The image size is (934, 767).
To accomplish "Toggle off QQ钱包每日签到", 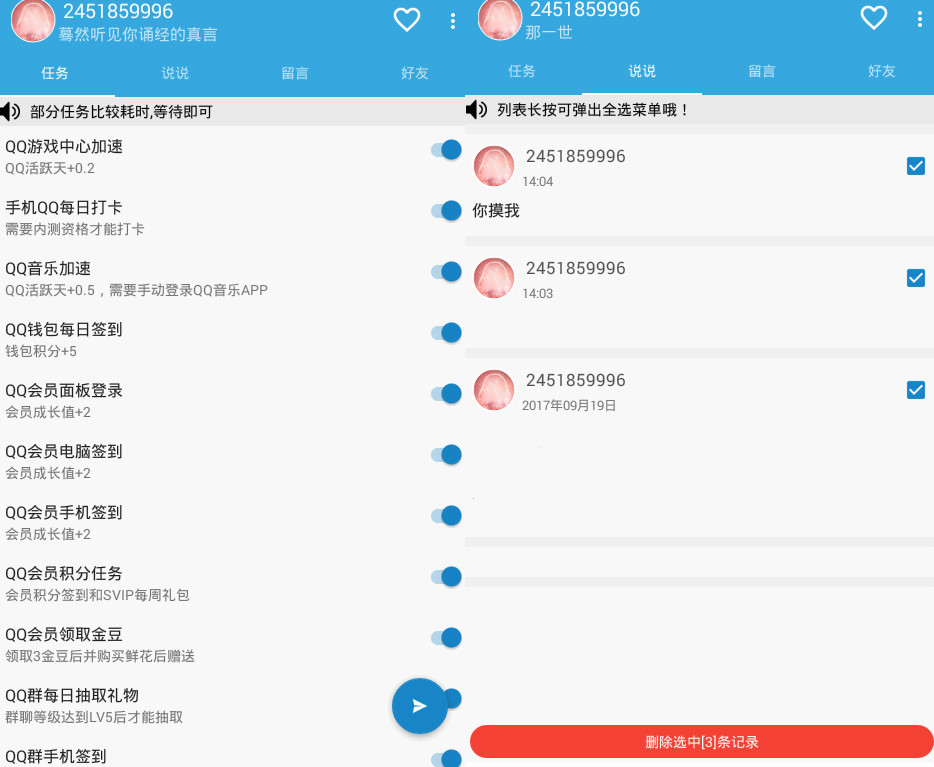I will [x=445, y=332].
